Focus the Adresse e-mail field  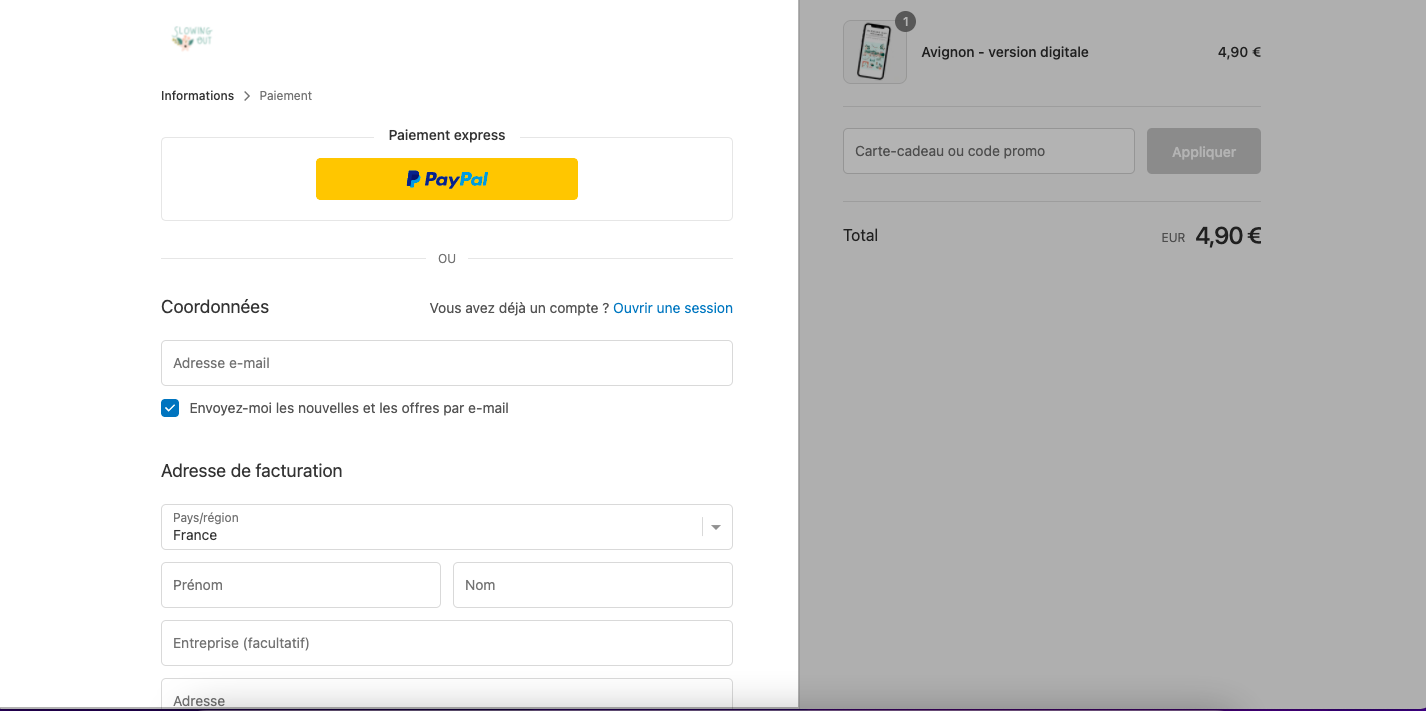tap(447, 363)
